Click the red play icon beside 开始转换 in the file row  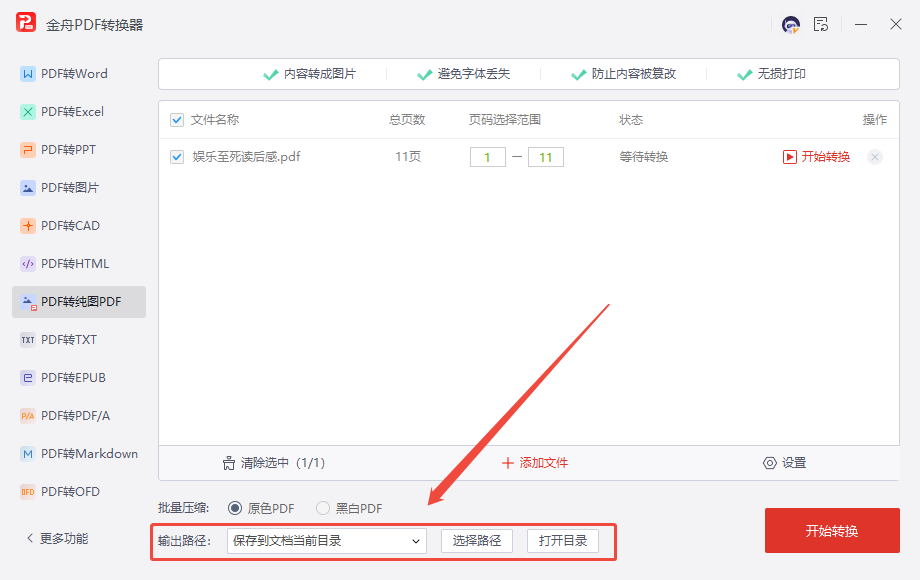tap(790, 157)
